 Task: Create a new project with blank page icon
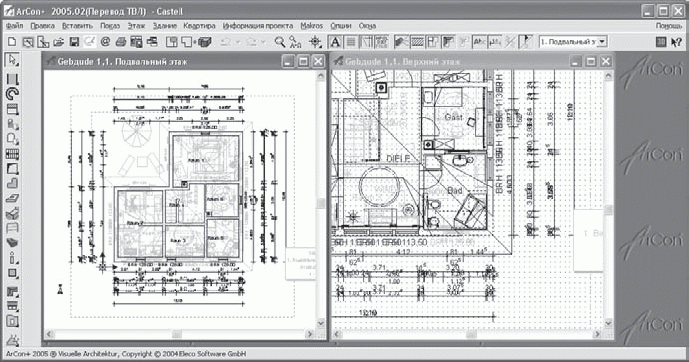click(x=12, y=42)
